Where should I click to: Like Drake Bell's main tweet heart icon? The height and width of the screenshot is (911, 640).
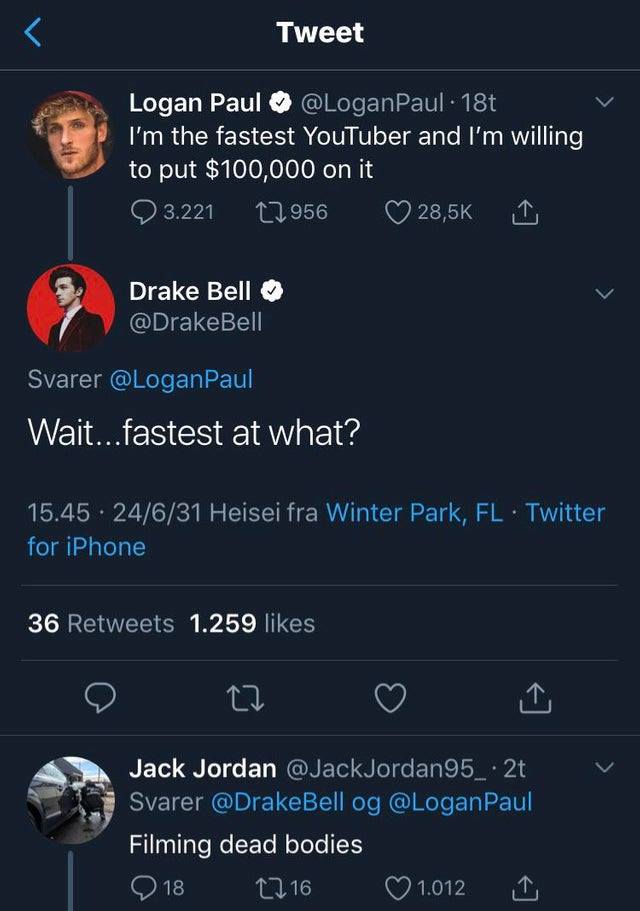tap(390, 698)
